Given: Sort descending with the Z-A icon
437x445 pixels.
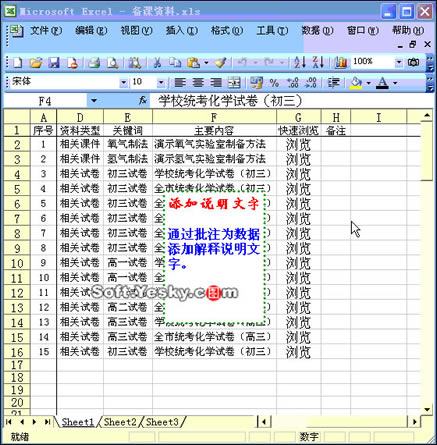Looking at the screenshot, I should point(318,62).
